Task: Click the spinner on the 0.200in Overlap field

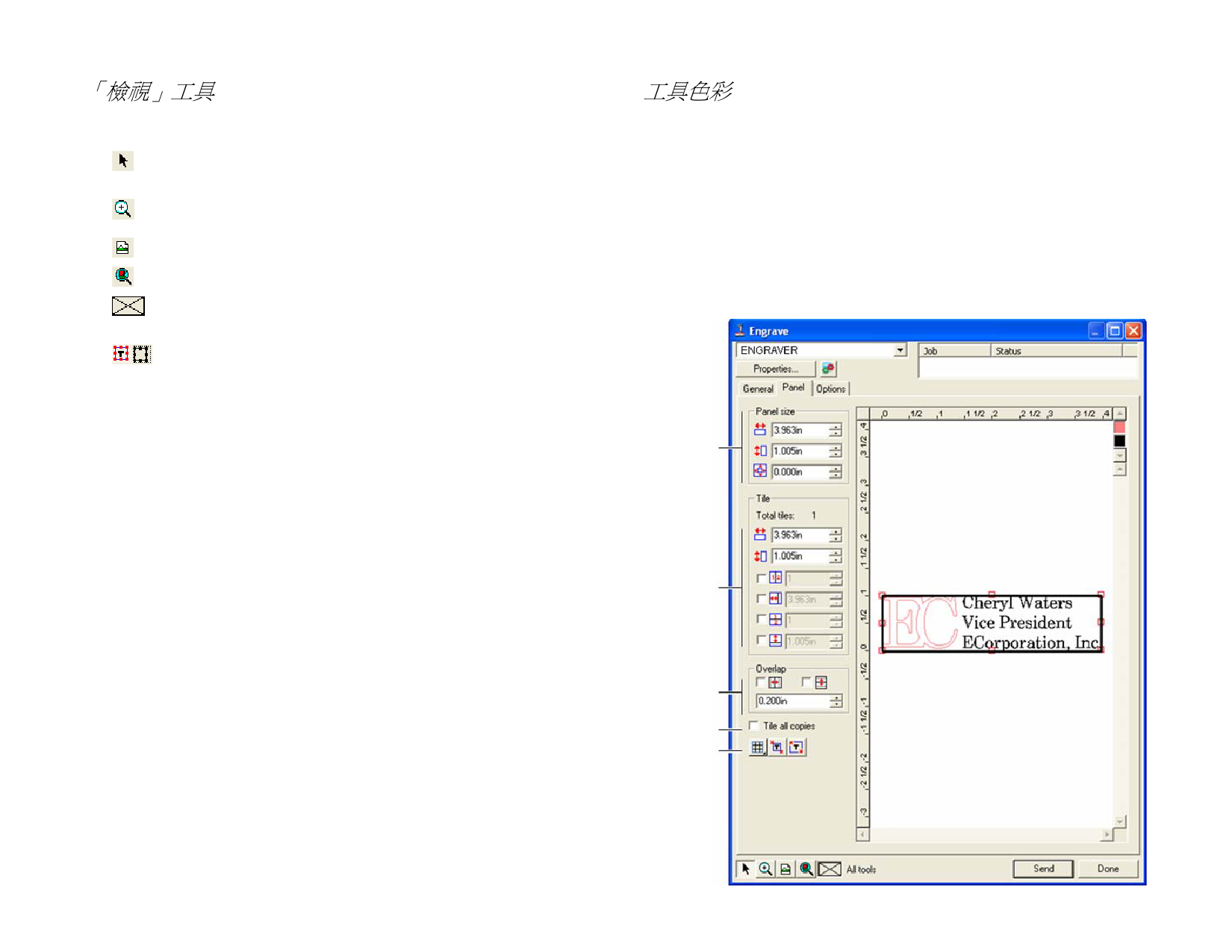Action: 836,701
